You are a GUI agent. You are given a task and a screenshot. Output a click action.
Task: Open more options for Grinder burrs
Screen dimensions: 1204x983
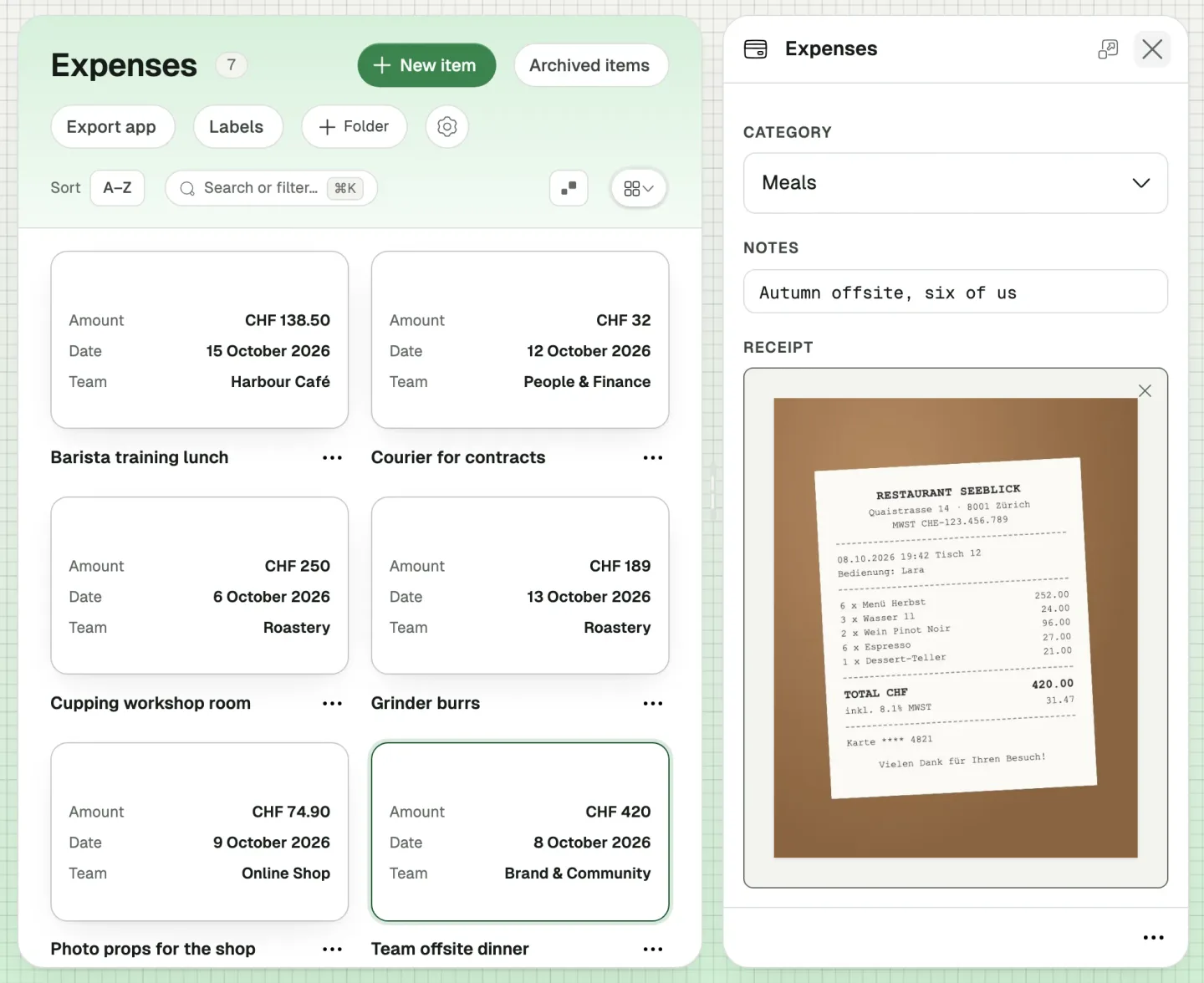point(653,704)
